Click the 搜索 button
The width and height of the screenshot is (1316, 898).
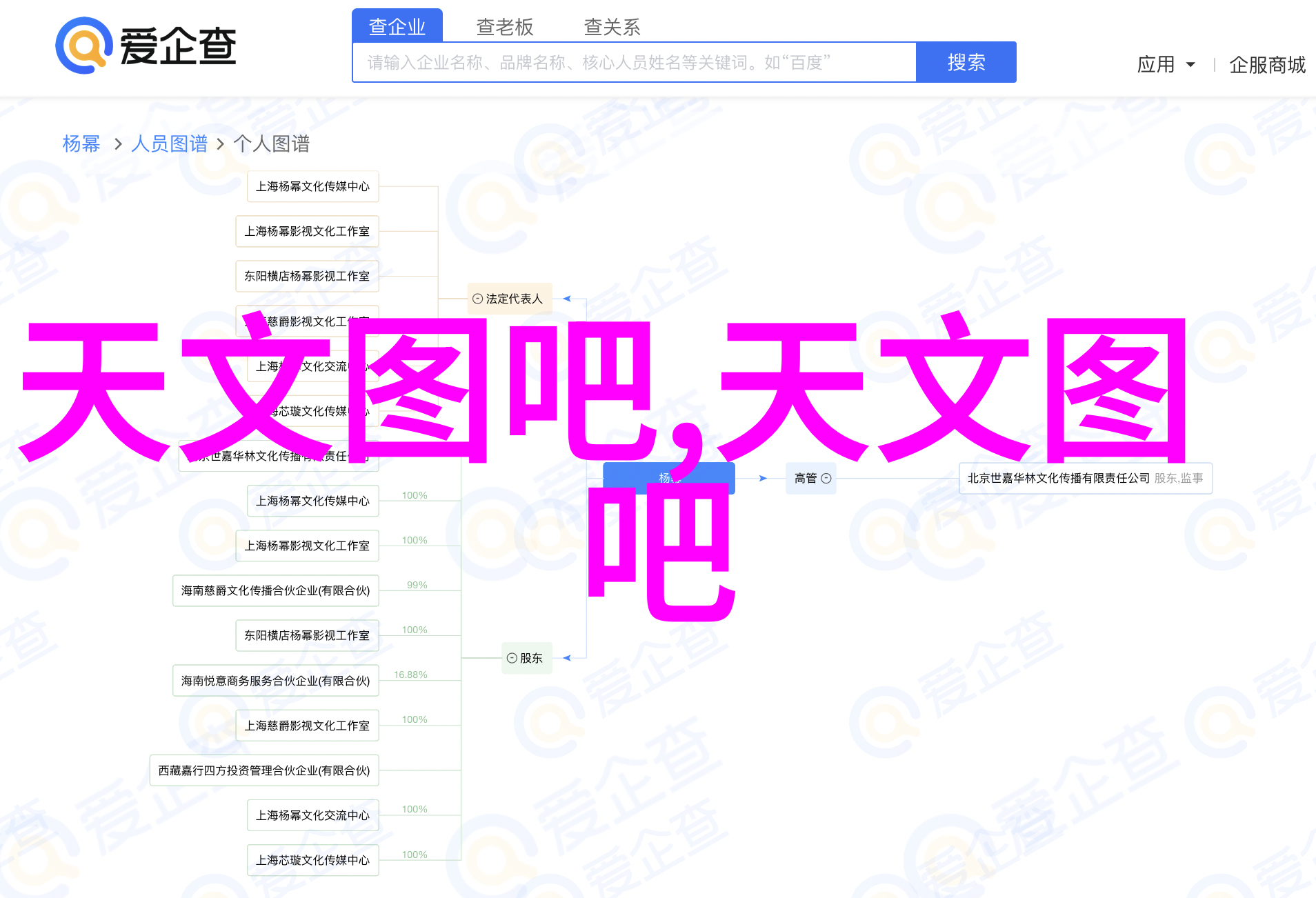tap(966, 63)
